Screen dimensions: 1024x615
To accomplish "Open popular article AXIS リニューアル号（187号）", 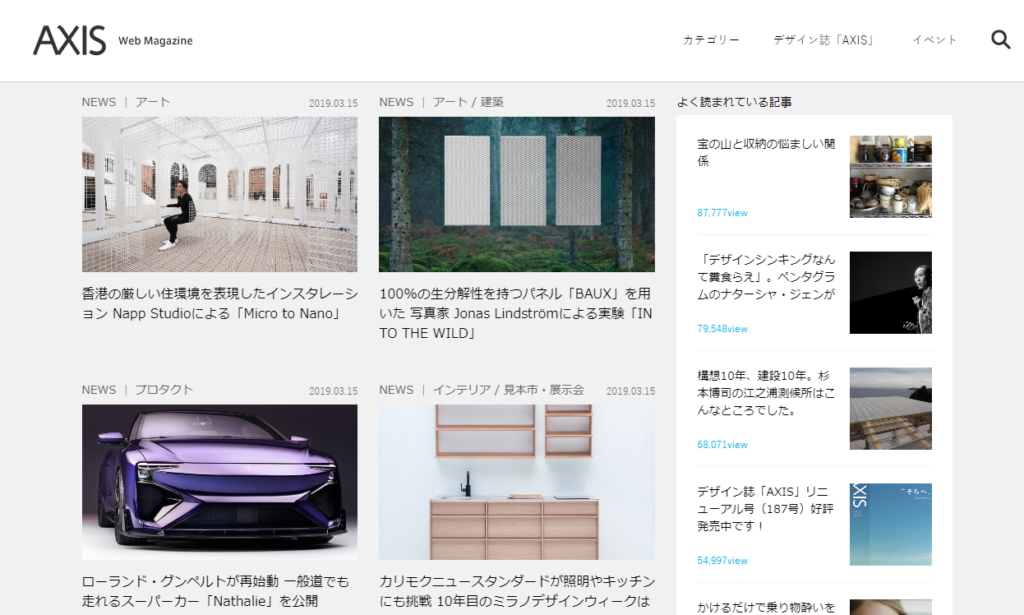I will pos(765,509).
